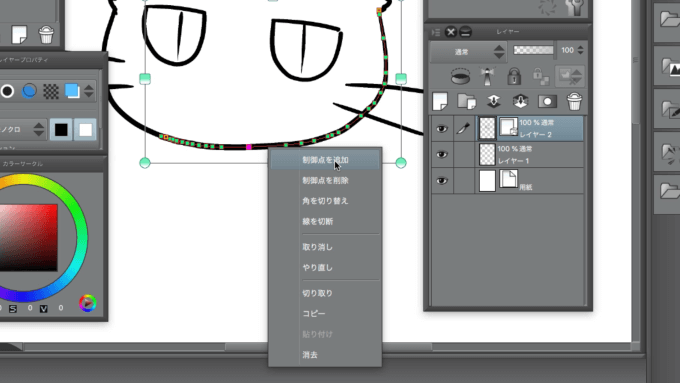Hide レイヤー 1 with its eye icon

442,155
